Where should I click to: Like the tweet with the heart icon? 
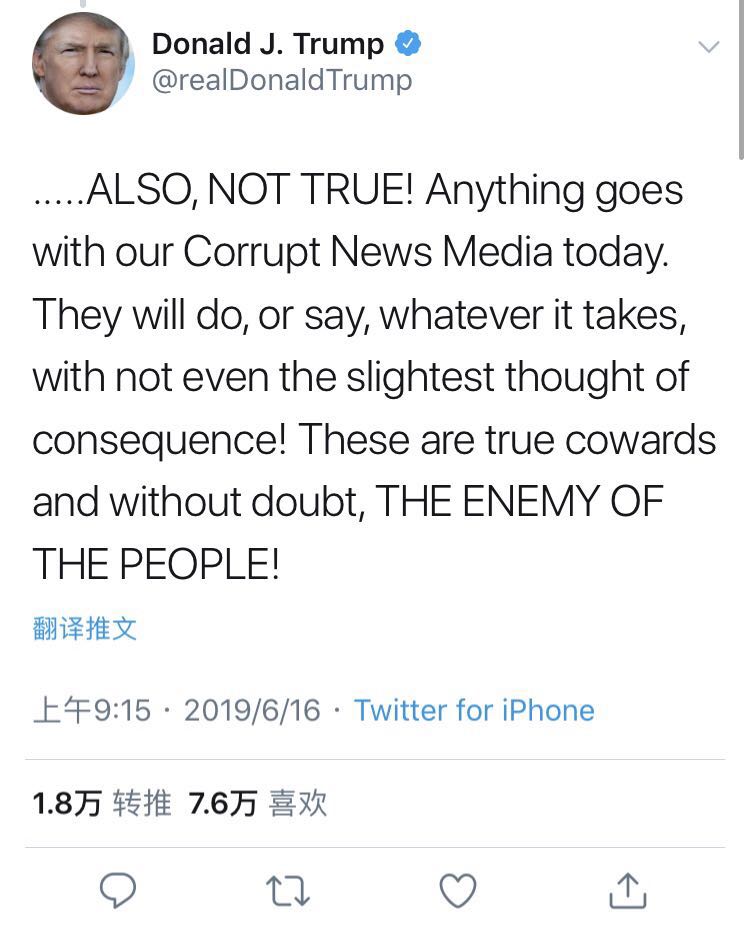pyautogui.click(x=458, y=889)
